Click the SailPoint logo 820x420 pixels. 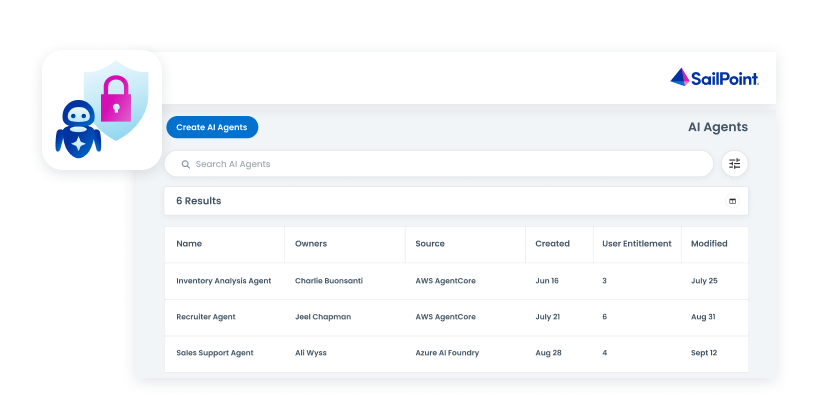[714, 78]
